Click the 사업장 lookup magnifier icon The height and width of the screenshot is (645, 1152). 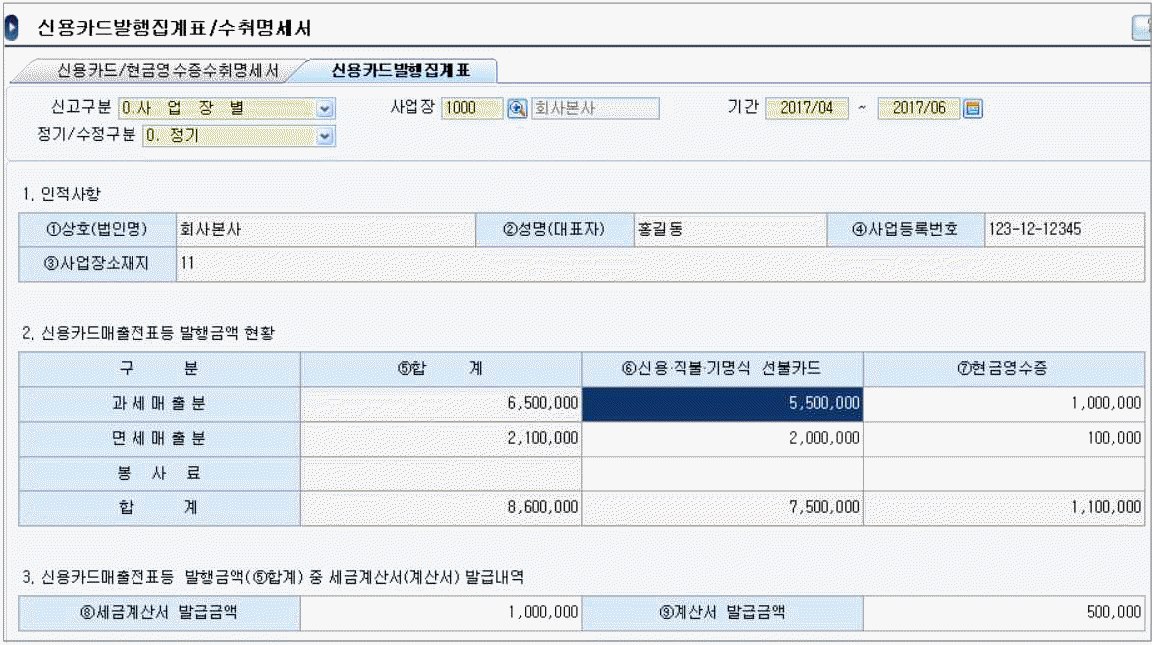[x=517, y=109]
